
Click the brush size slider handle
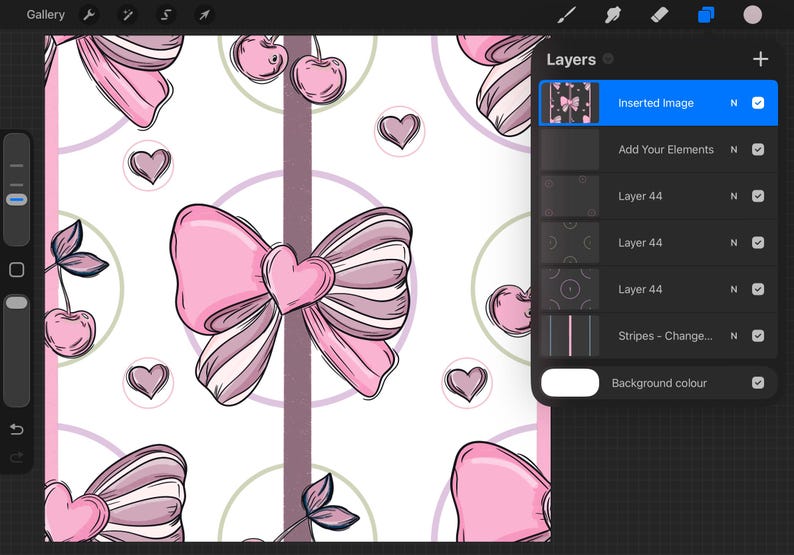pos(17,200)
